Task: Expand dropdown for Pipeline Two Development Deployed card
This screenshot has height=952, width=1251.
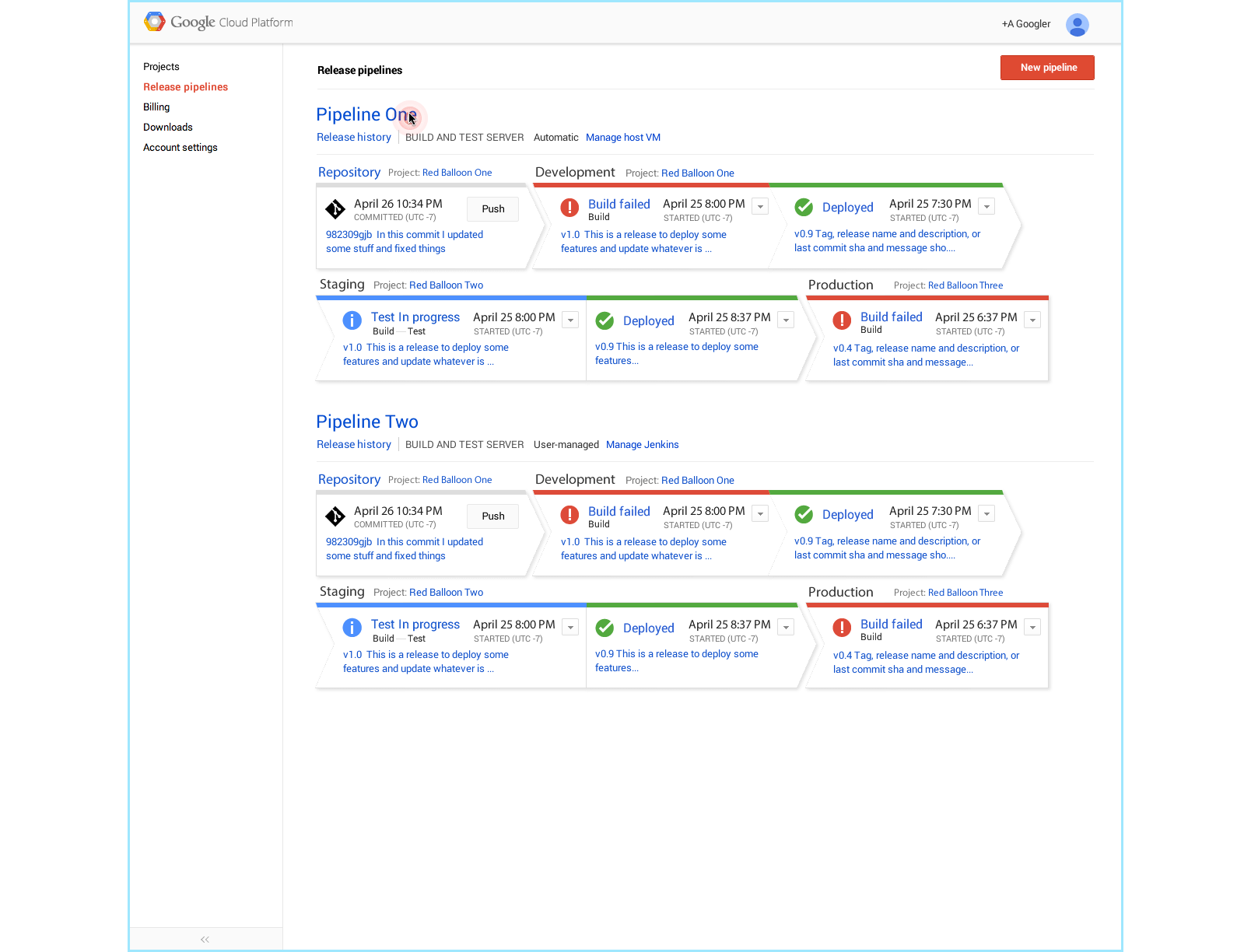Action: [x=987, y=514]
